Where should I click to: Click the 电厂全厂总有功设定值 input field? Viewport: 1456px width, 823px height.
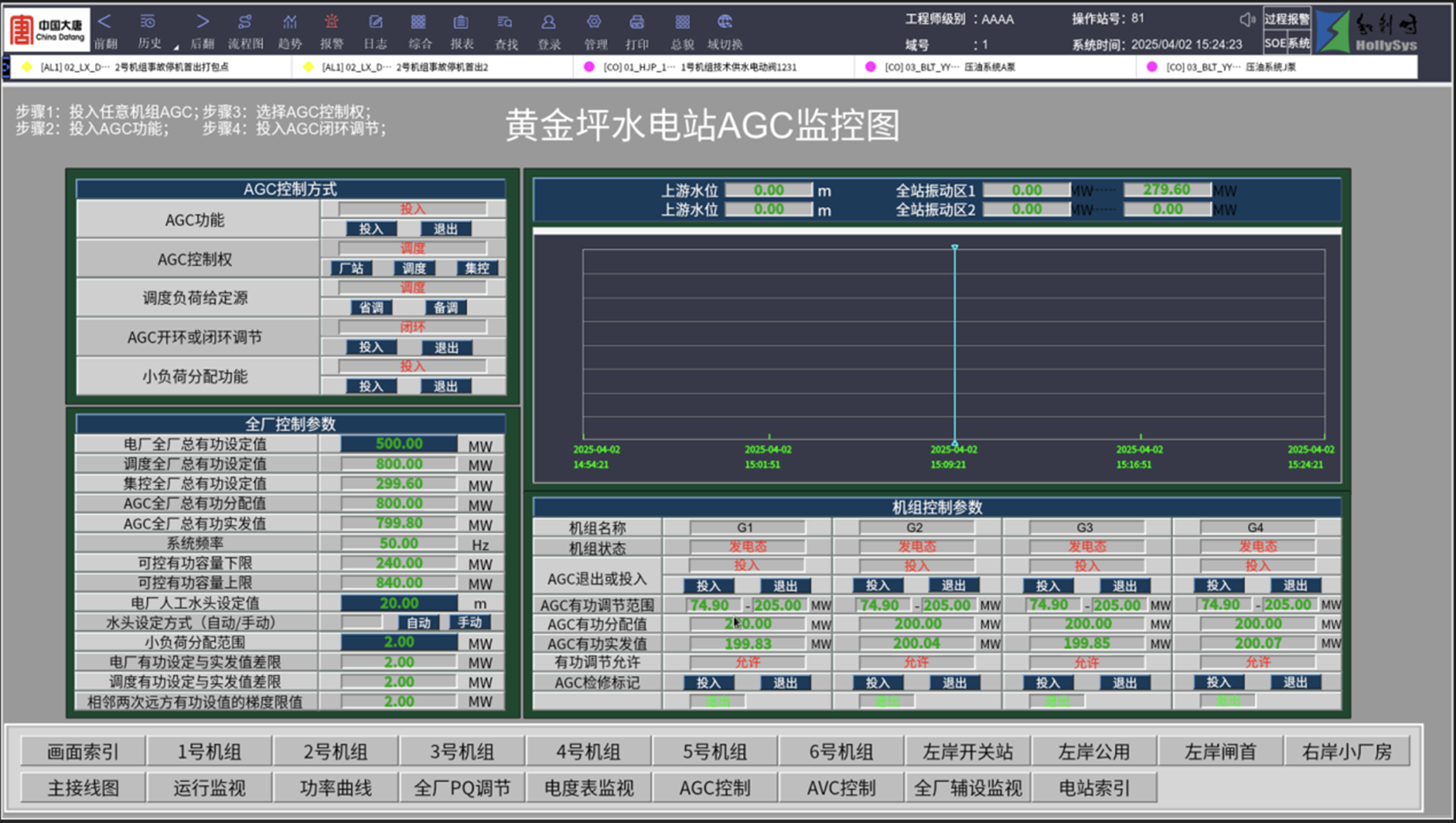point(399,444)
